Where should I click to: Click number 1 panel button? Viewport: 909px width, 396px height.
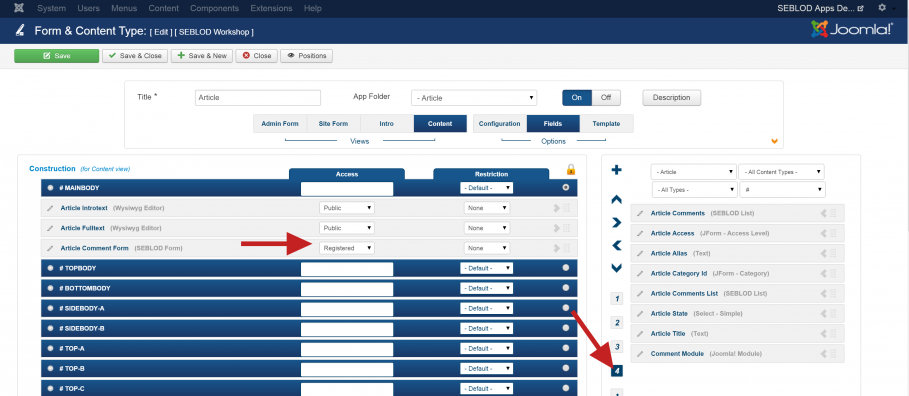point(617,299)
